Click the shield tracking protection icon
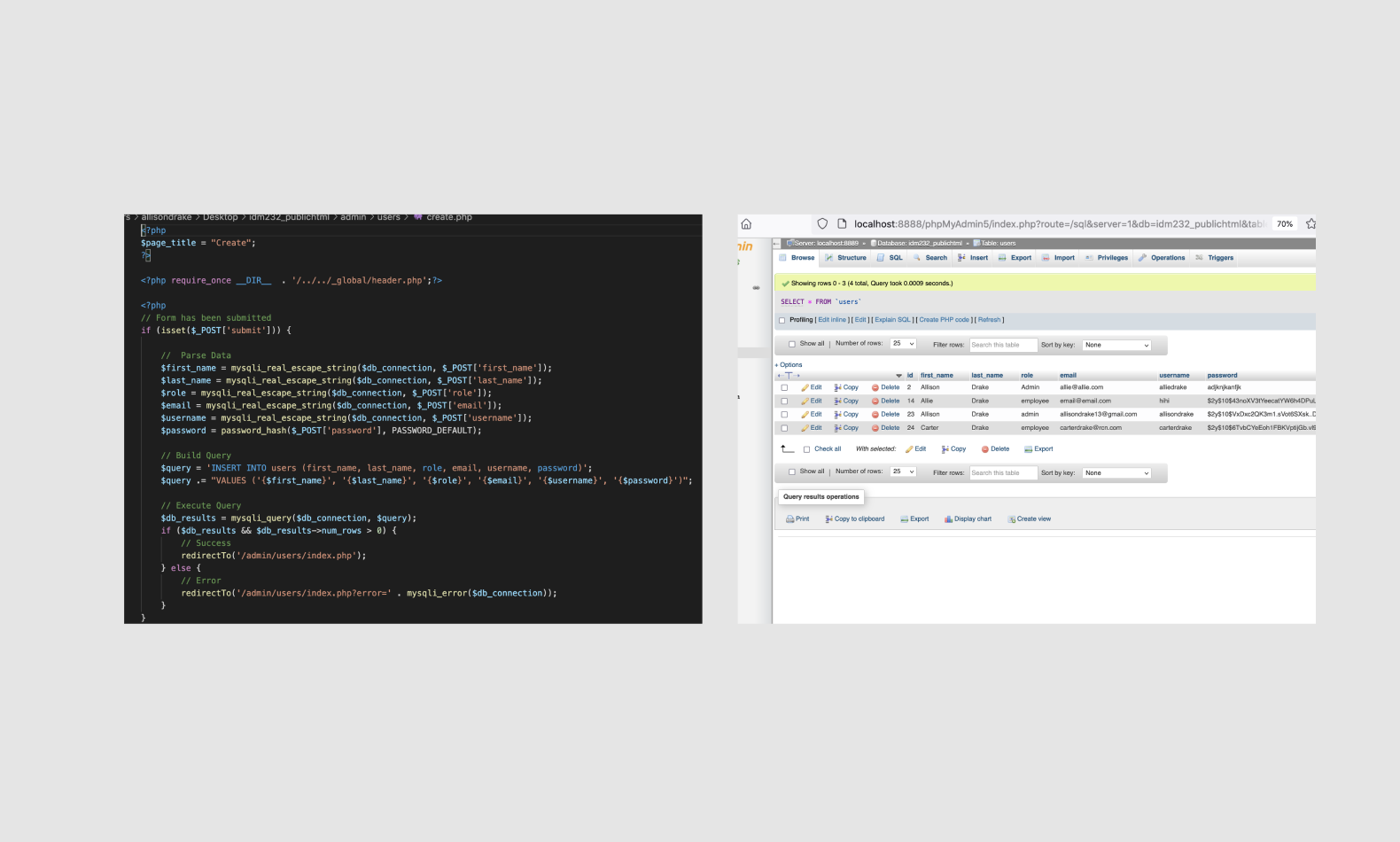The height and width of the screenshot is (842, 1400). [822, 224]
